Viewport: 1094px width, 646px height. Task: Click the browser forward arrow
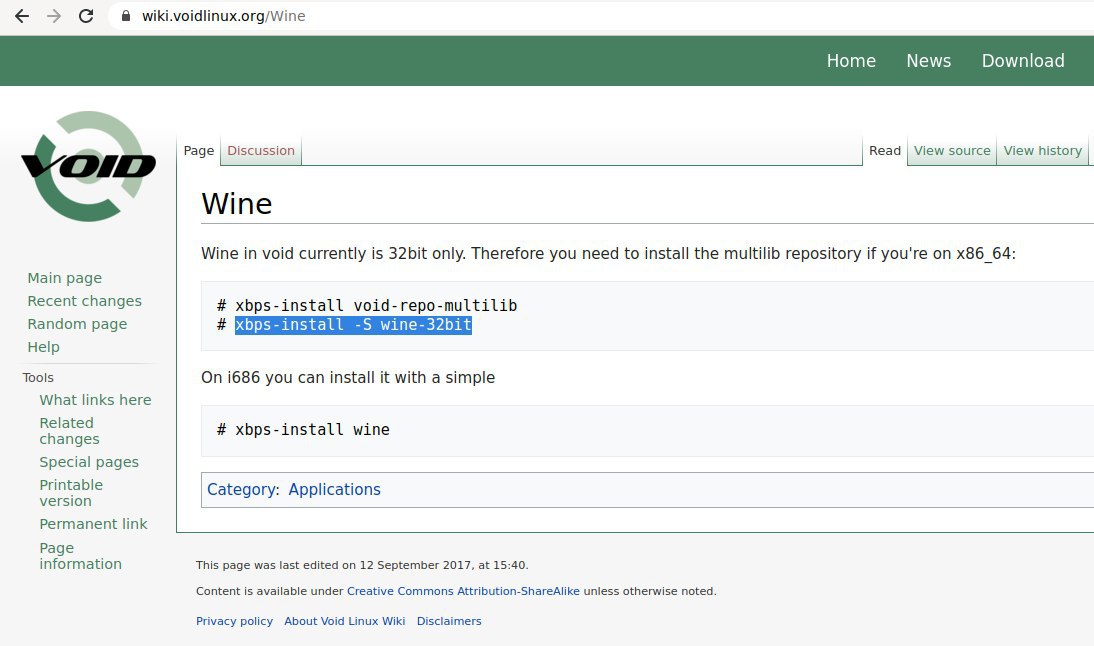(54, 16)
